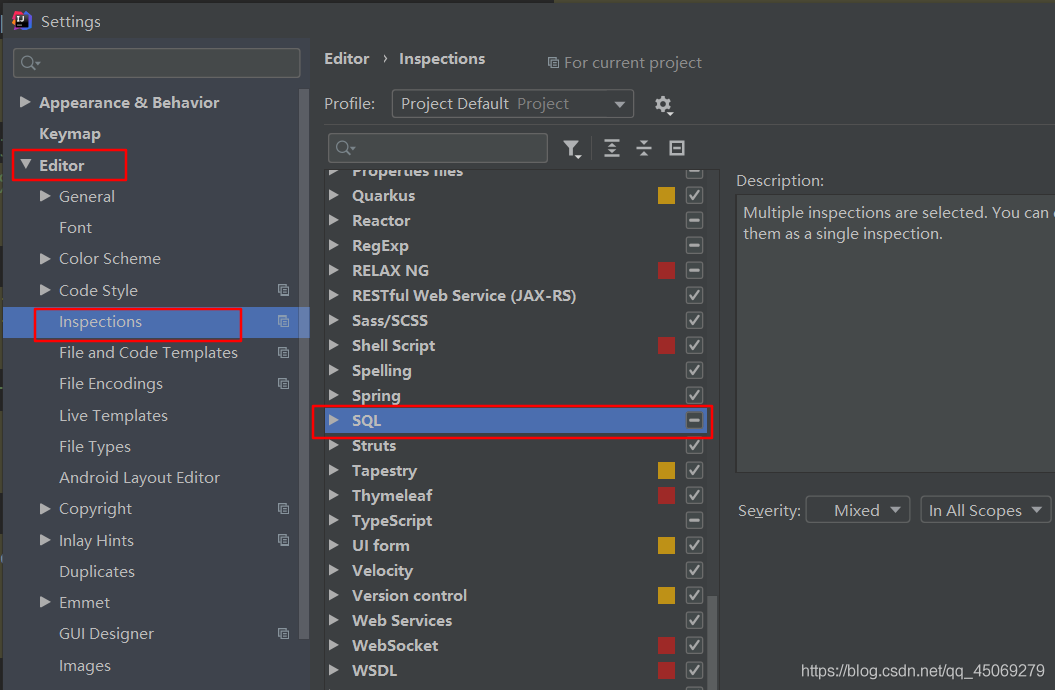
Task: Click the UI form yellow severity swatch
Action: (666, 545)
